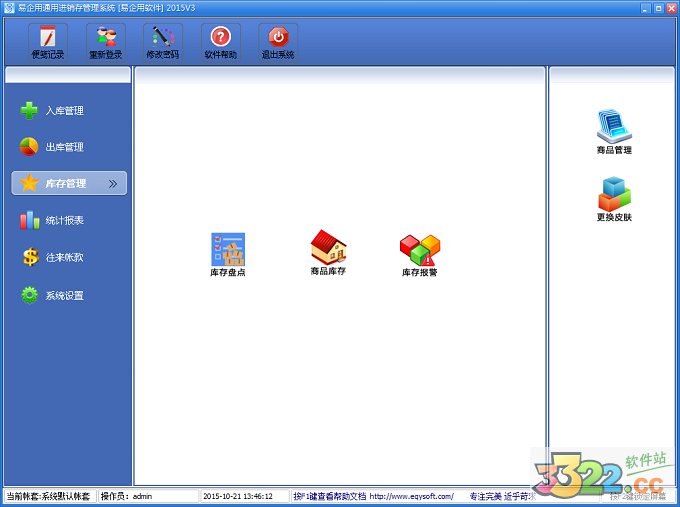Screen dimensions: 680x507
Task: Click the 重新登录 re-login icon
Action: point(106,43)
